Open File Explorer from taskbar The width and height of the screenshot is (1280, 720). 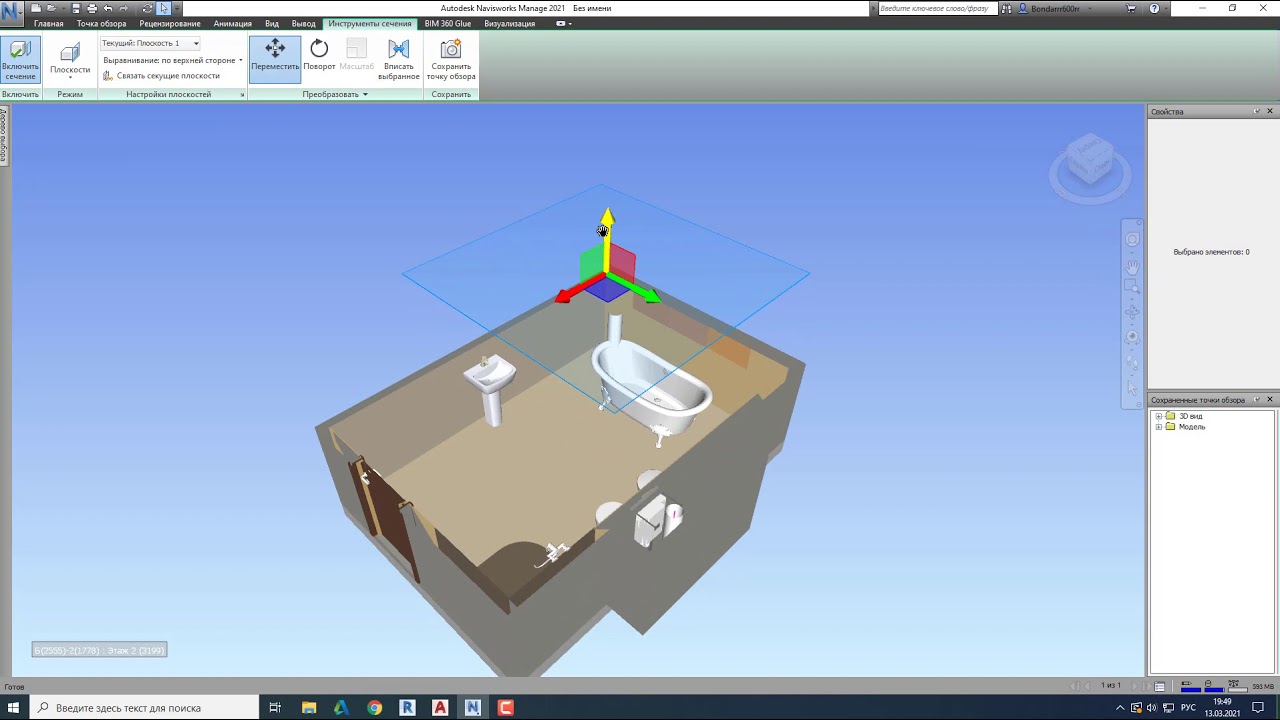pyautogui.click(x=309, y=707)
